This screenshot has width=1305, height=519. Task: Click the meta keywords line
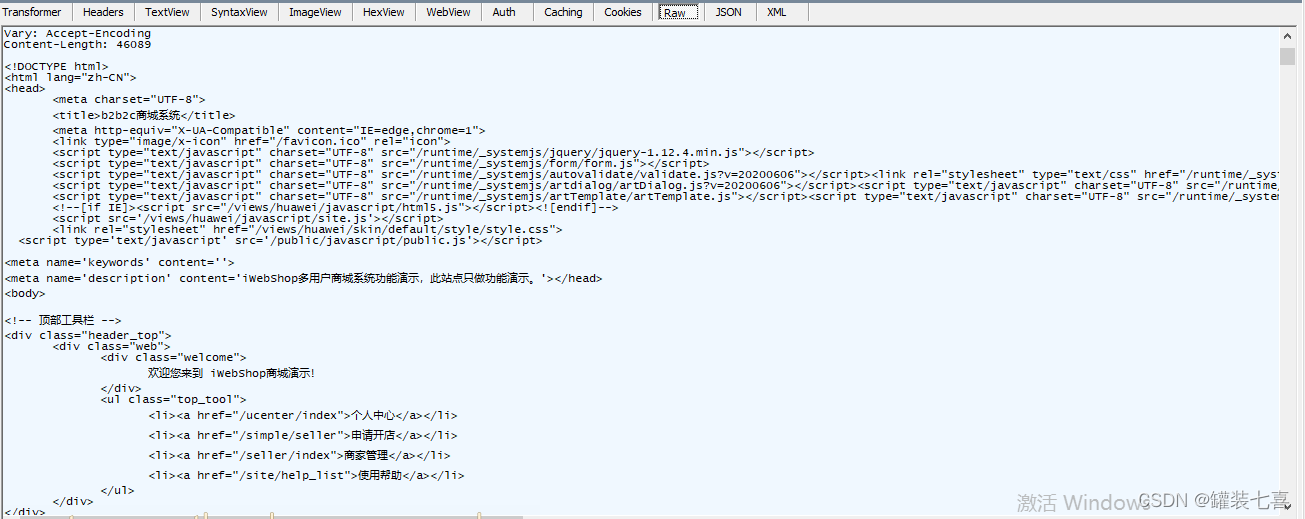pos(118,262)
